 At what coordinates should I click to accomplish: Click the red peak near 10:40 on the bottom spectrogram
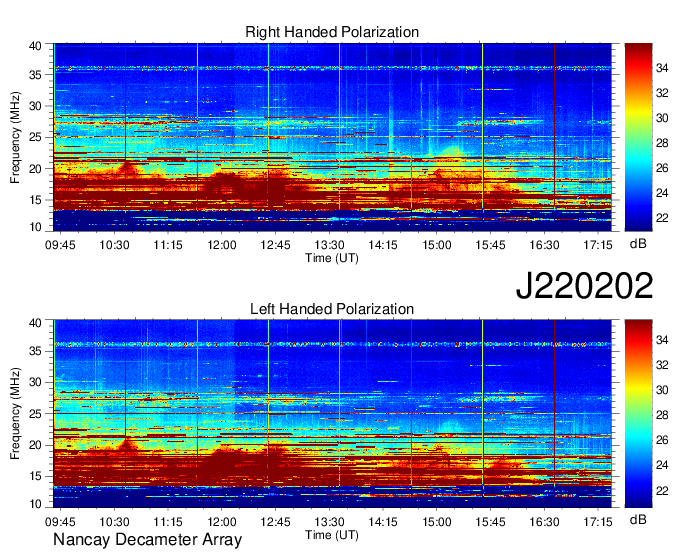point(127,444)
